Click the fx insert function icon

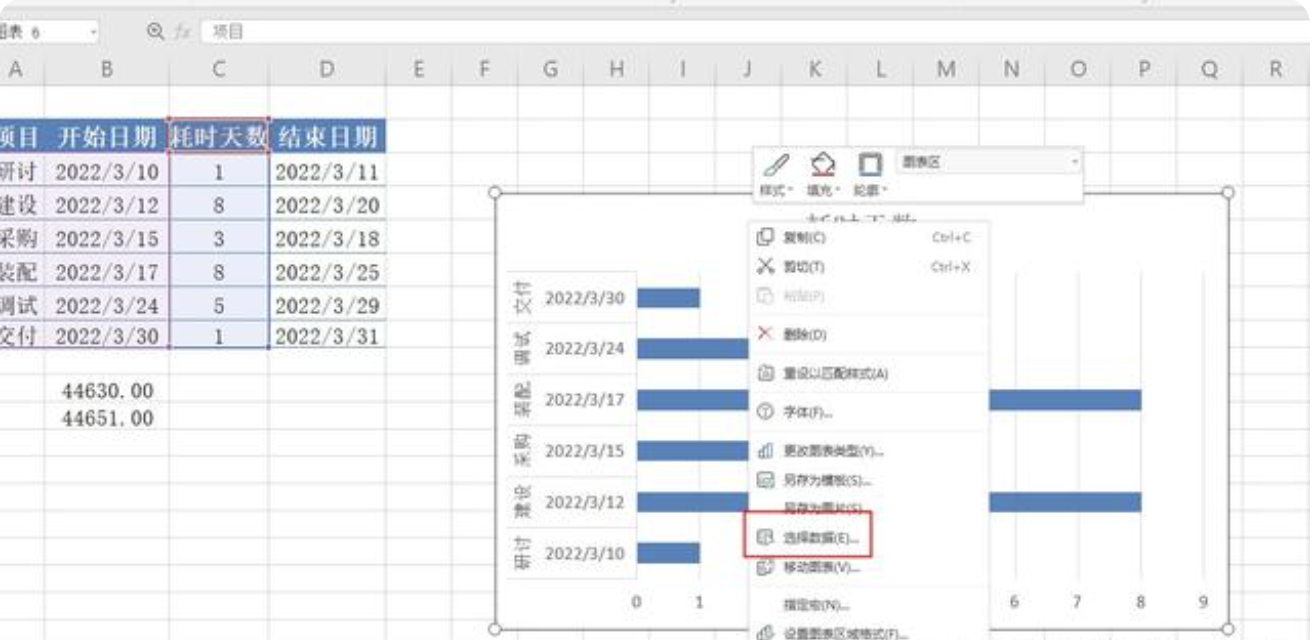point(182,32)
